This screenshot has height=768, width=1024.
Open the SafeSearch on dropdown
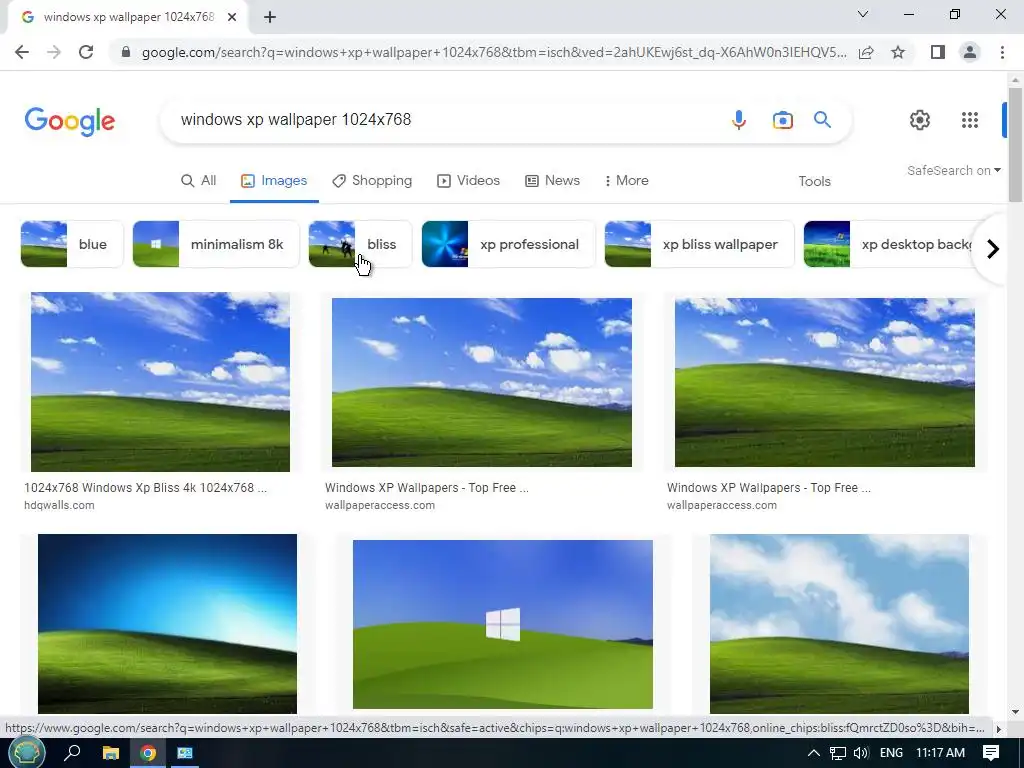(953, 170)
